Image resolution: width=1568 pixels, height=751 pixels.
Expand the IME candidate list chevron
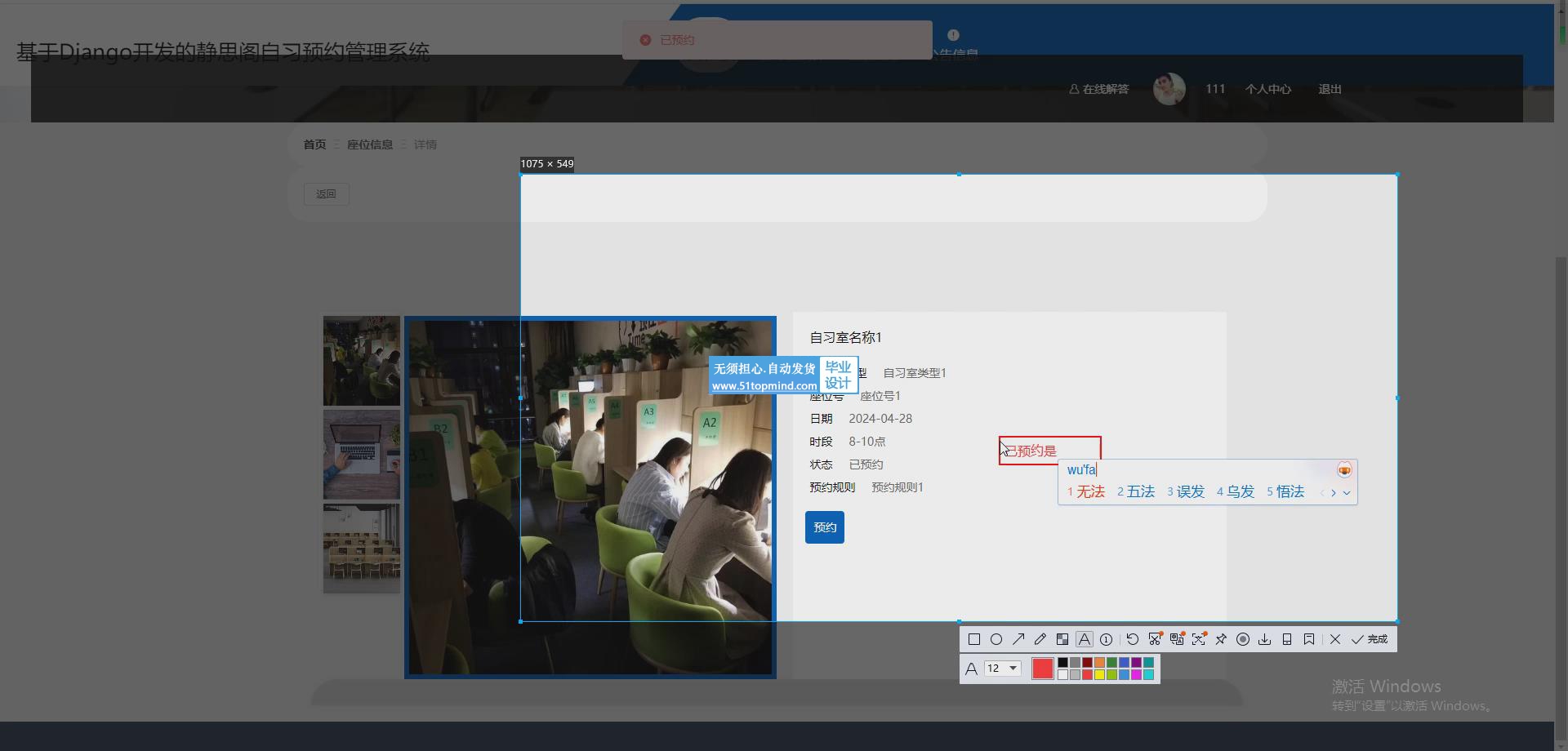click(1347, 492)
